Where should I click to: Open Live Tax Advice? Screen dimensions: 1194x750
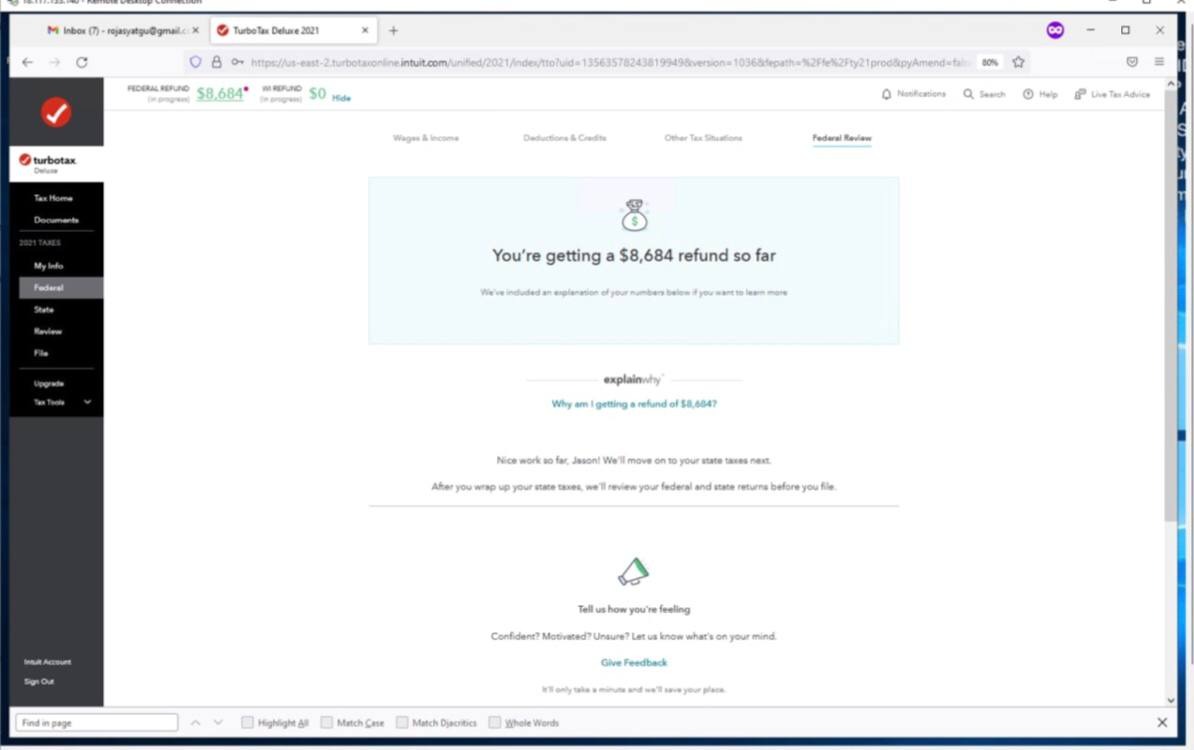pyautogui.click(x=1112, y=94)
